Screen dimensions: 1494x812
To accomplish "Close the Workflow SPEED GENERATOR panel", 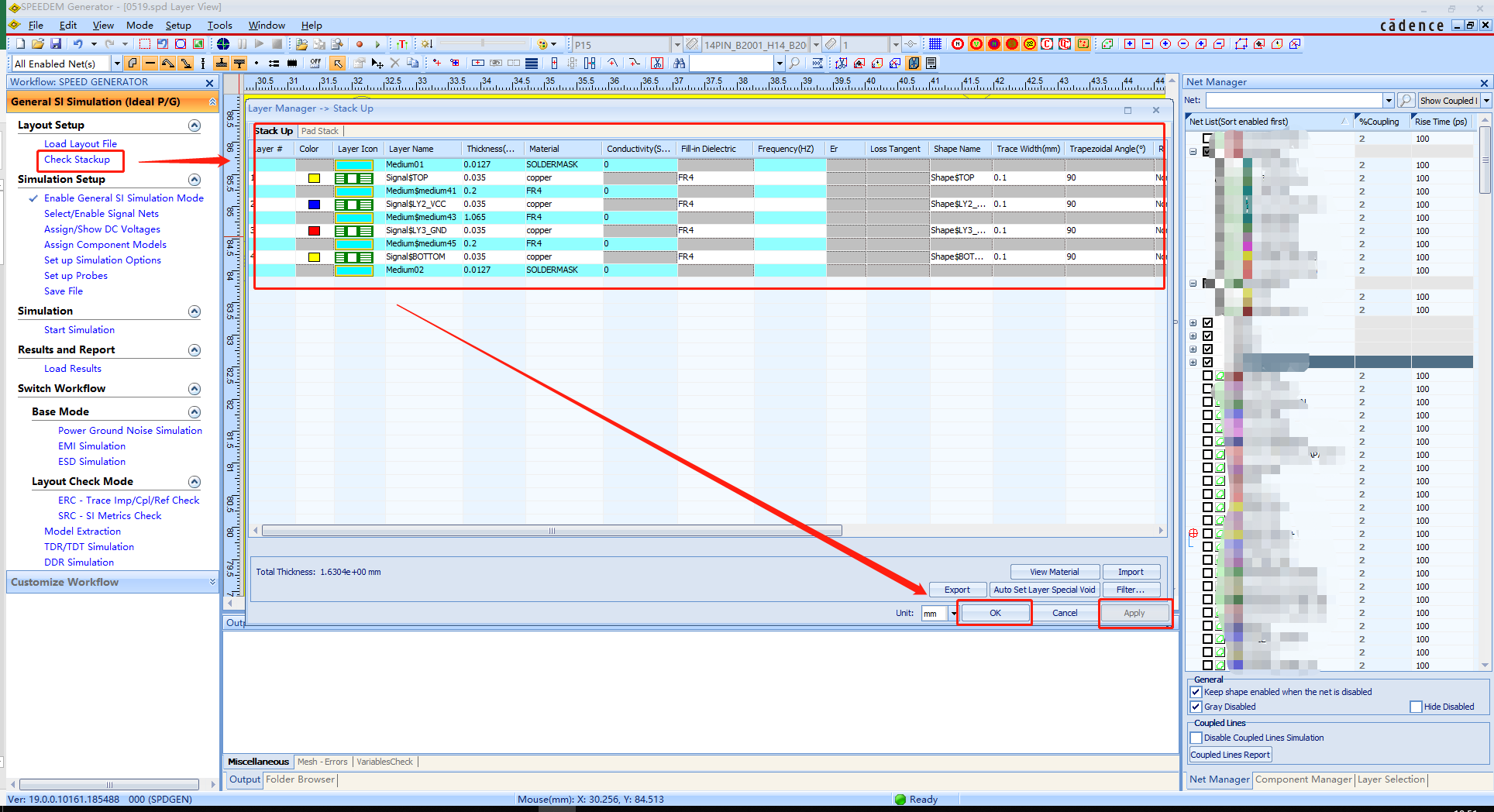I will [x=209, y=83].
